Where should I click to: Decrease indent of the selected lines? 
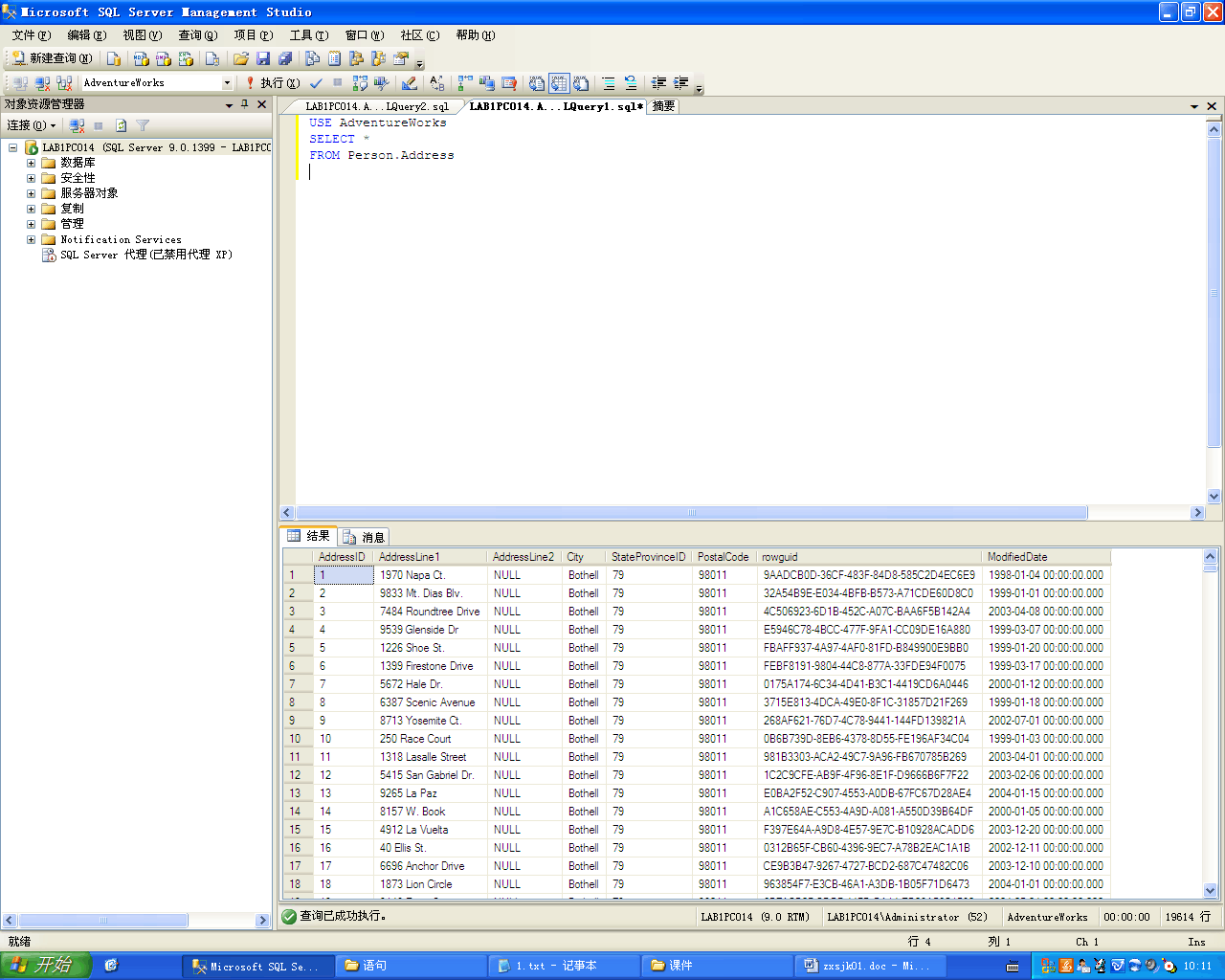[x=658, y=83]
